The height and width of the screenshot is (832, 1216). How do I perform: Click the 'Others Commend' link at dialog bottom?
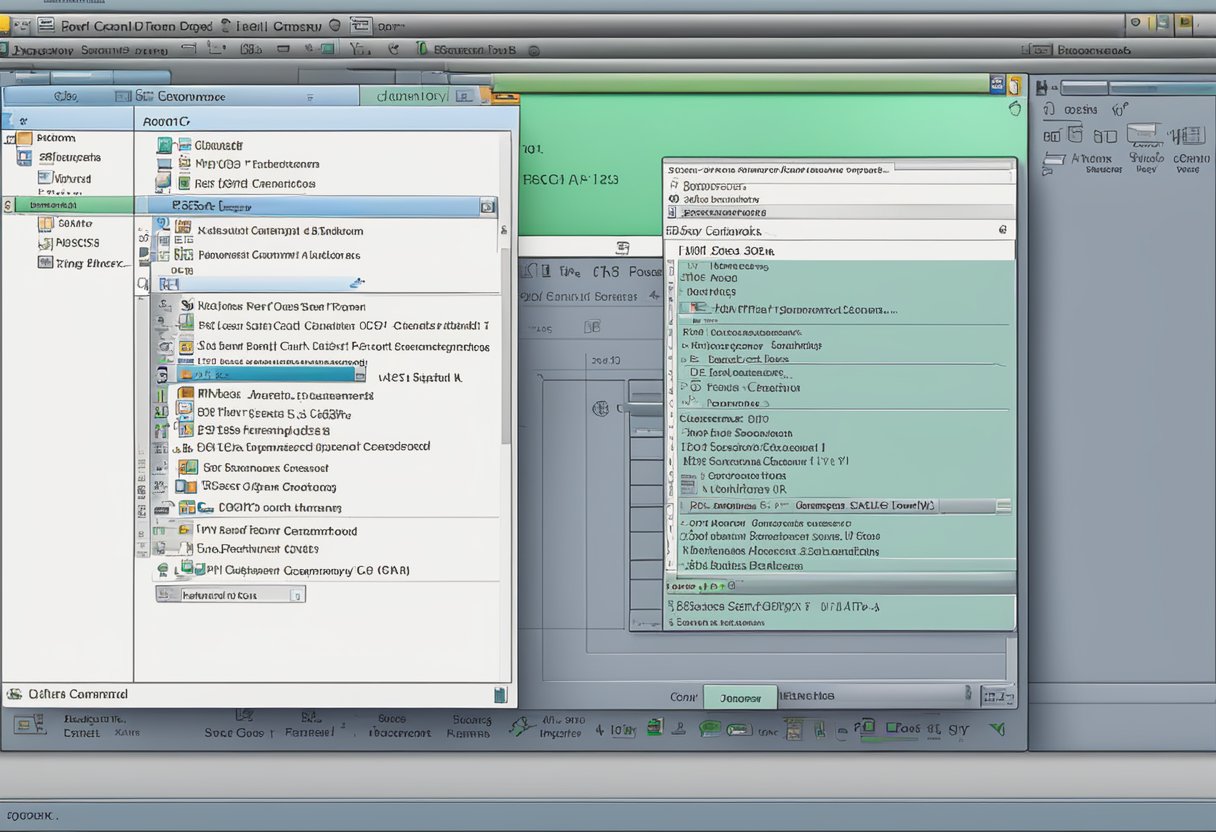[78, 694]
